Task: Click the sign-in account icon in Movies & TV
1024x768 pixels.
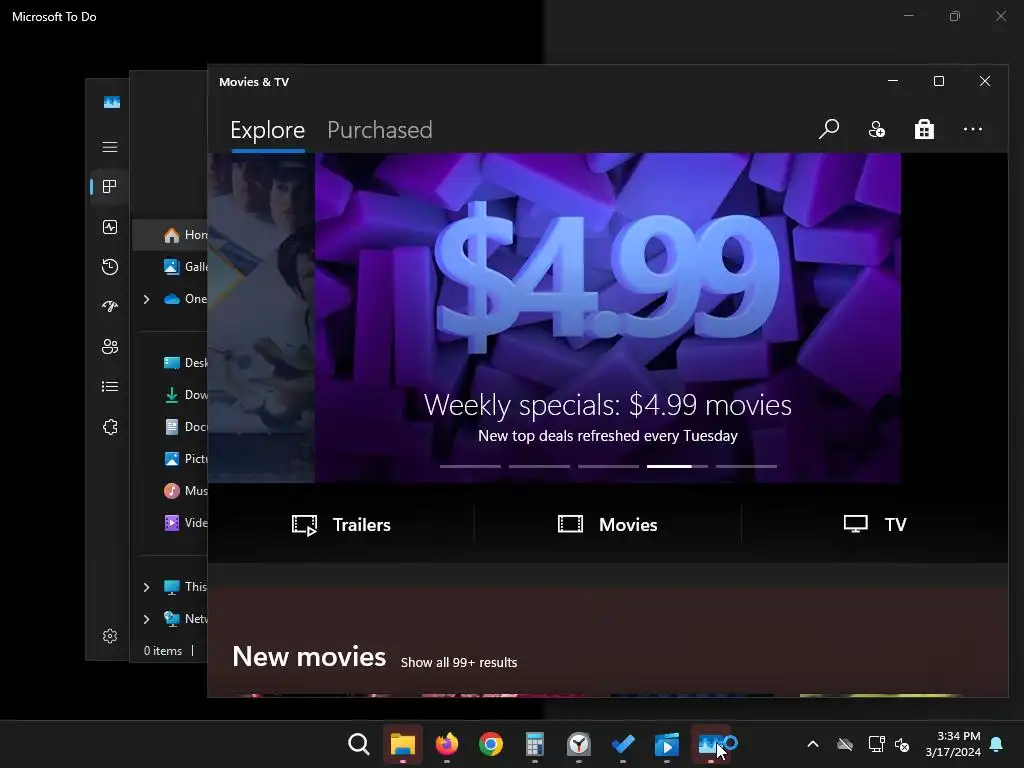Action: tap(876, 129)
